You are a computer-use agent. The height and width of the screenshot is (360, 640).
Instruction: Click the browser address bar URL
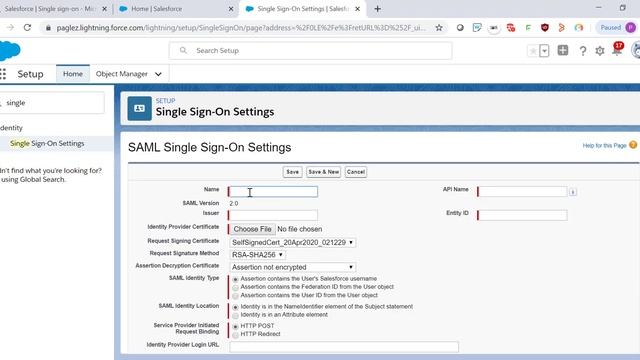coord(241,28)
